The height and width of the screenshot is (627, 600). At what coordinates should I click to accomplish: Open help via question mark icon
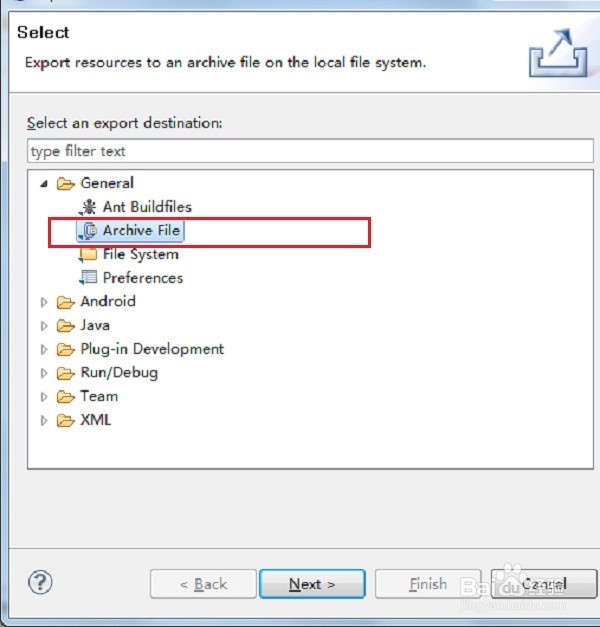41,582
